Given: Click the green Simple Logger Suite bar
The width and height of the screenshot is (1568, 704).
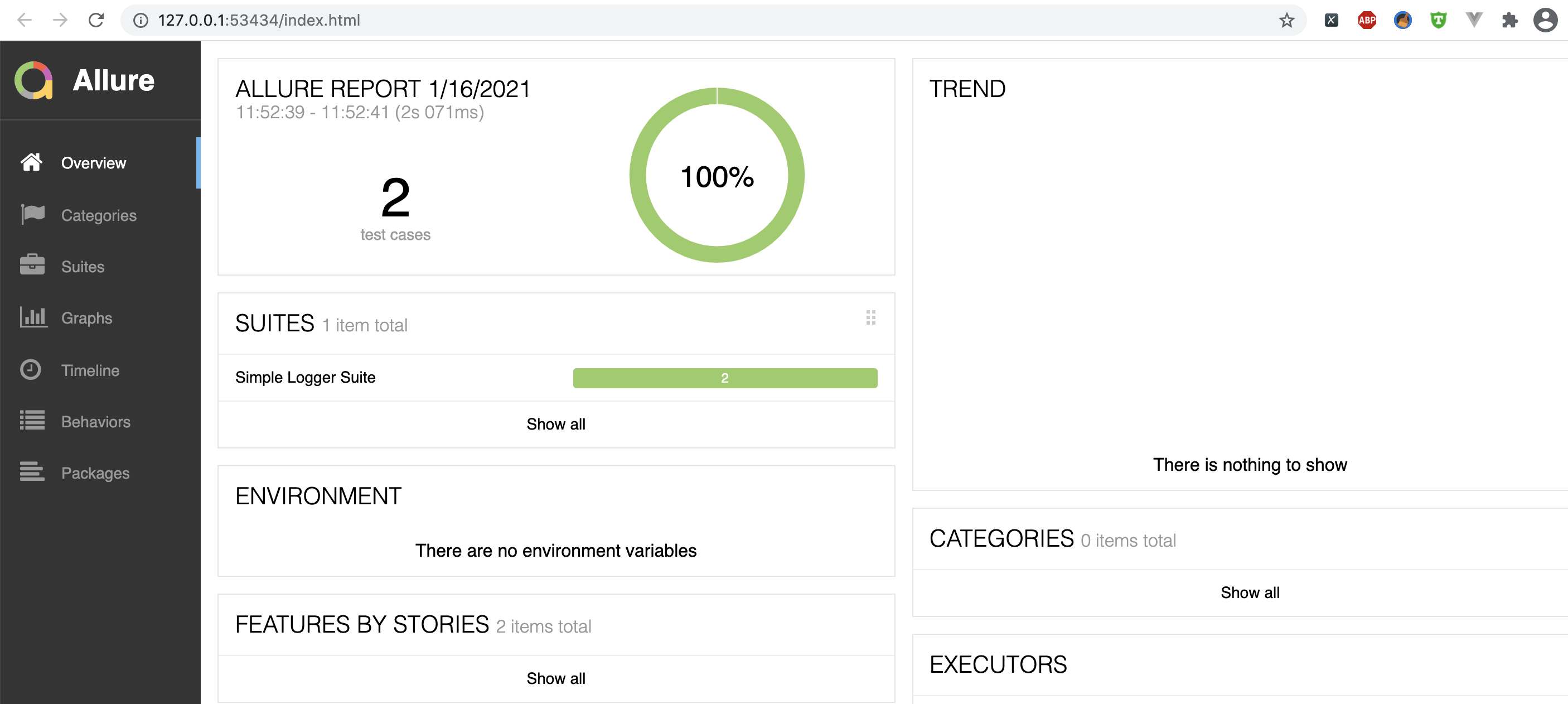Looking at the screenshot, I should pyautogui.click(x=724, y=378).
